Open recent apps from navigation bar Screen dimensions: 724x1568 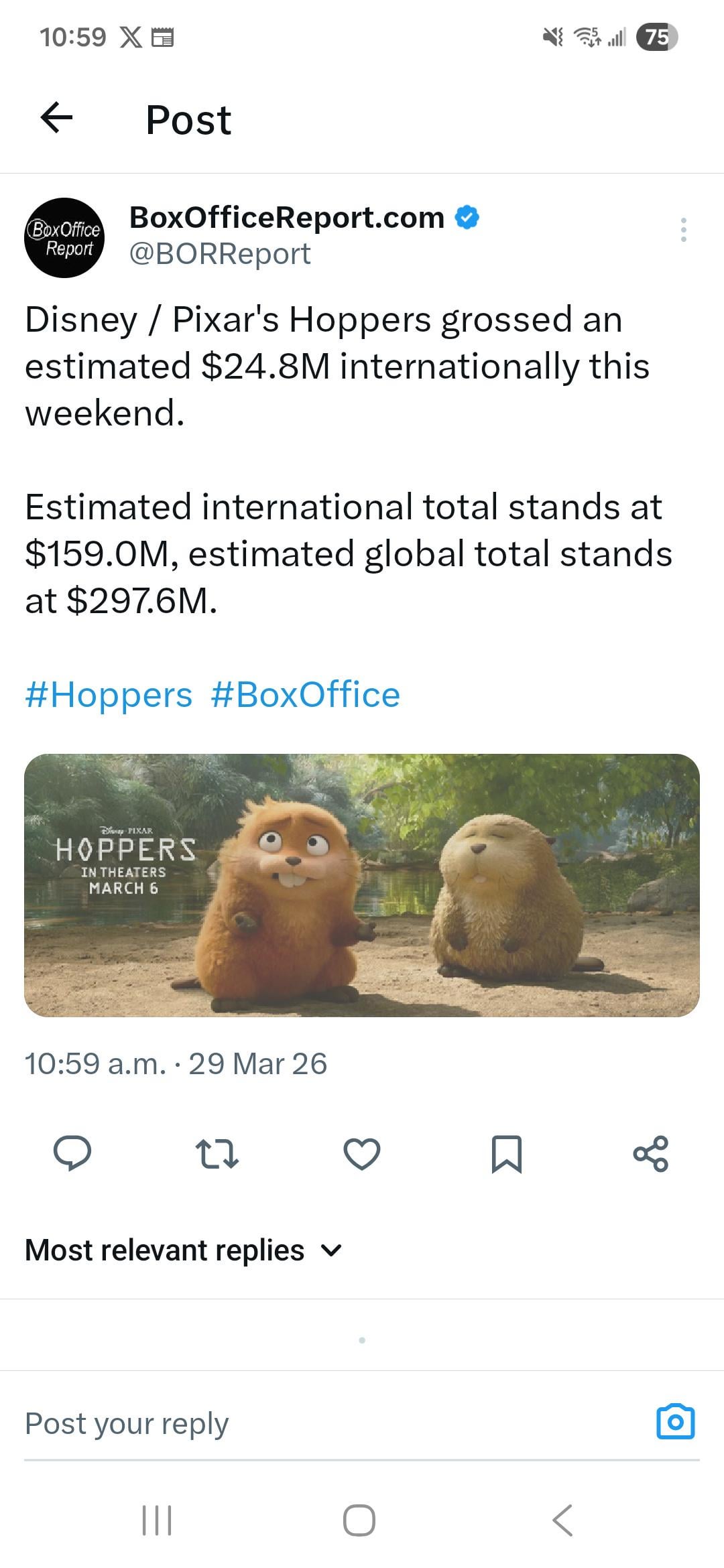[x=158, y=1520]
